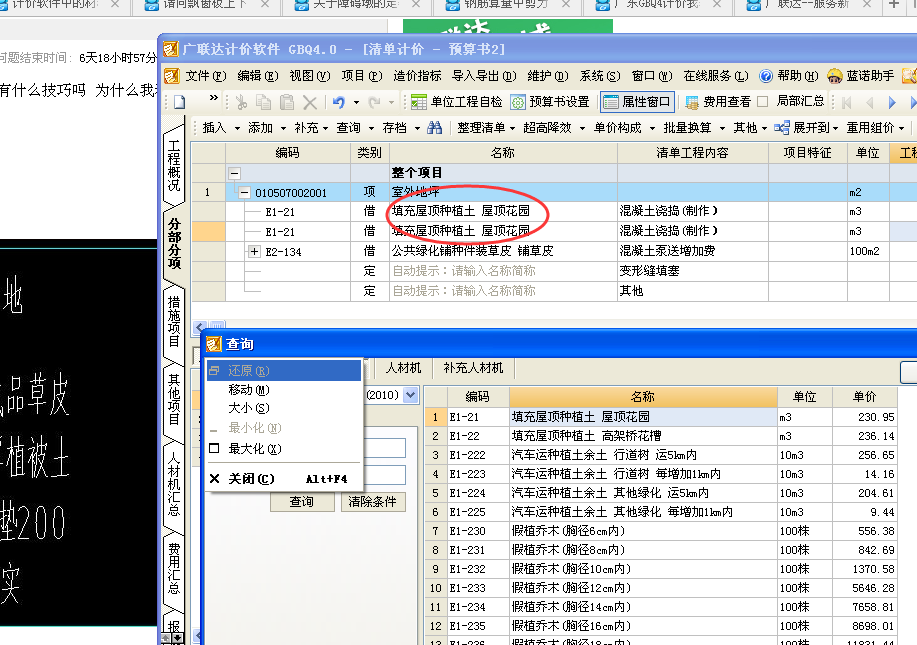Select row E1-22 填充屋顶种植土 高架桥花槽
Screen dimensions: 917x645
tap(660, 436)
